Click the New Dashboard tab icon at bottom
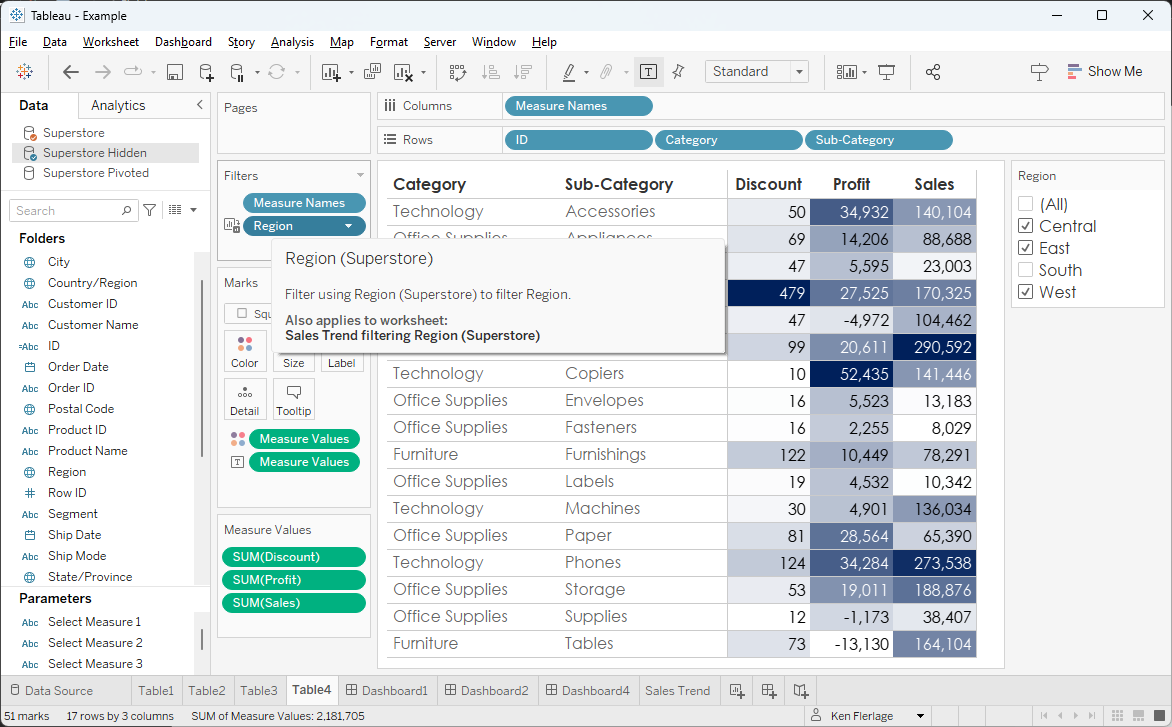 (769, 690)
